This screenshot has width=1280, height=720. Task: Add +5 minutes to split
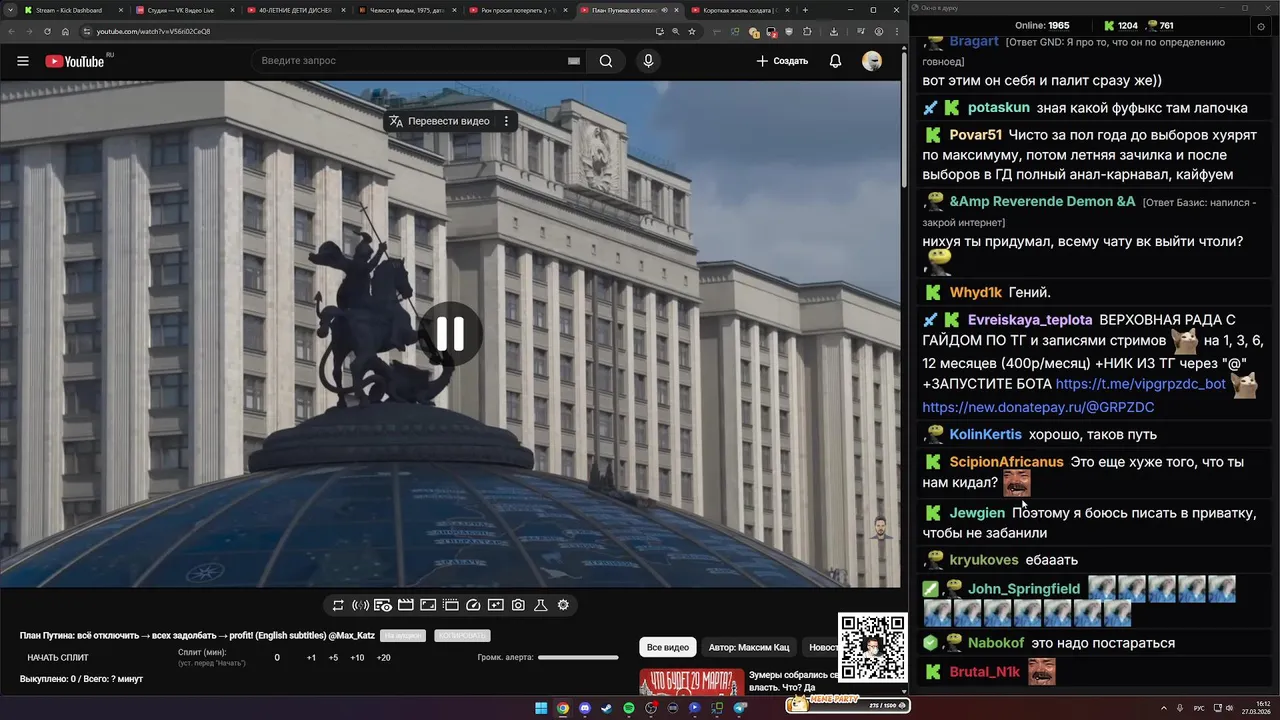click(333, 658)
